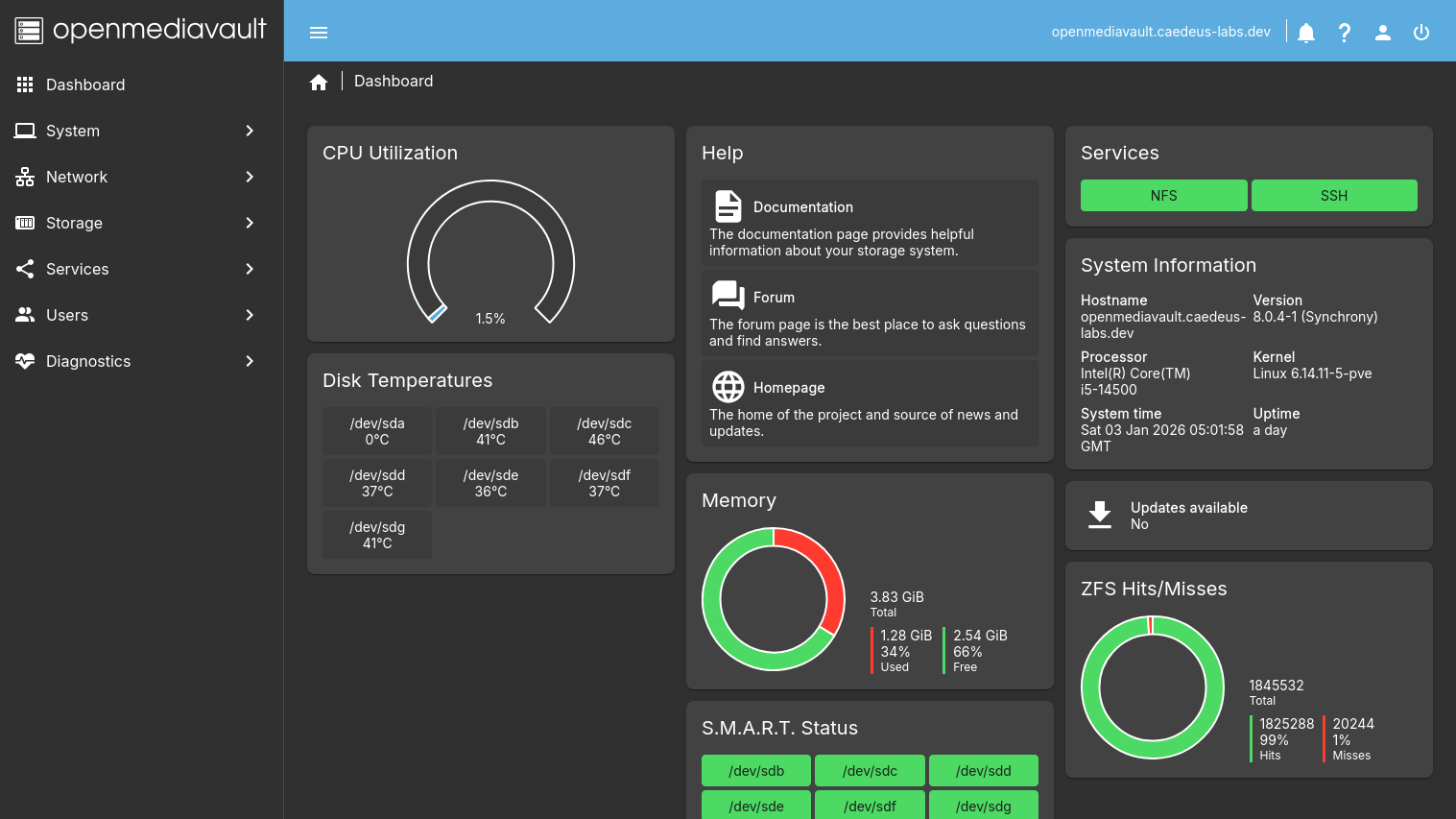The width and height of the screenshot is (1456, 819).
Task: Toggle the hamburger navigation menu
Action: point(319,33)
